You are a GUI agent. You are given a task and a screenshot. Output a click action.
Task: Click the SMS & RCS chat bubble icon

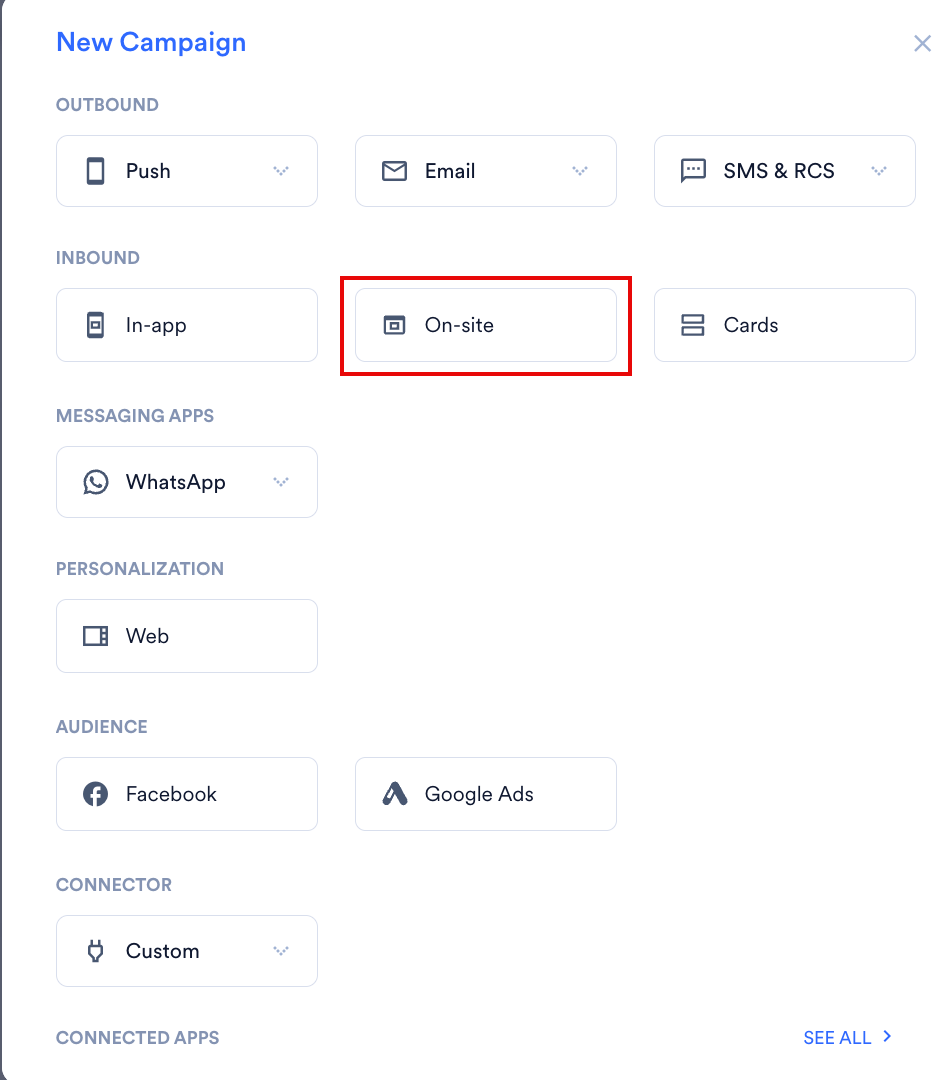click(693, 171)
